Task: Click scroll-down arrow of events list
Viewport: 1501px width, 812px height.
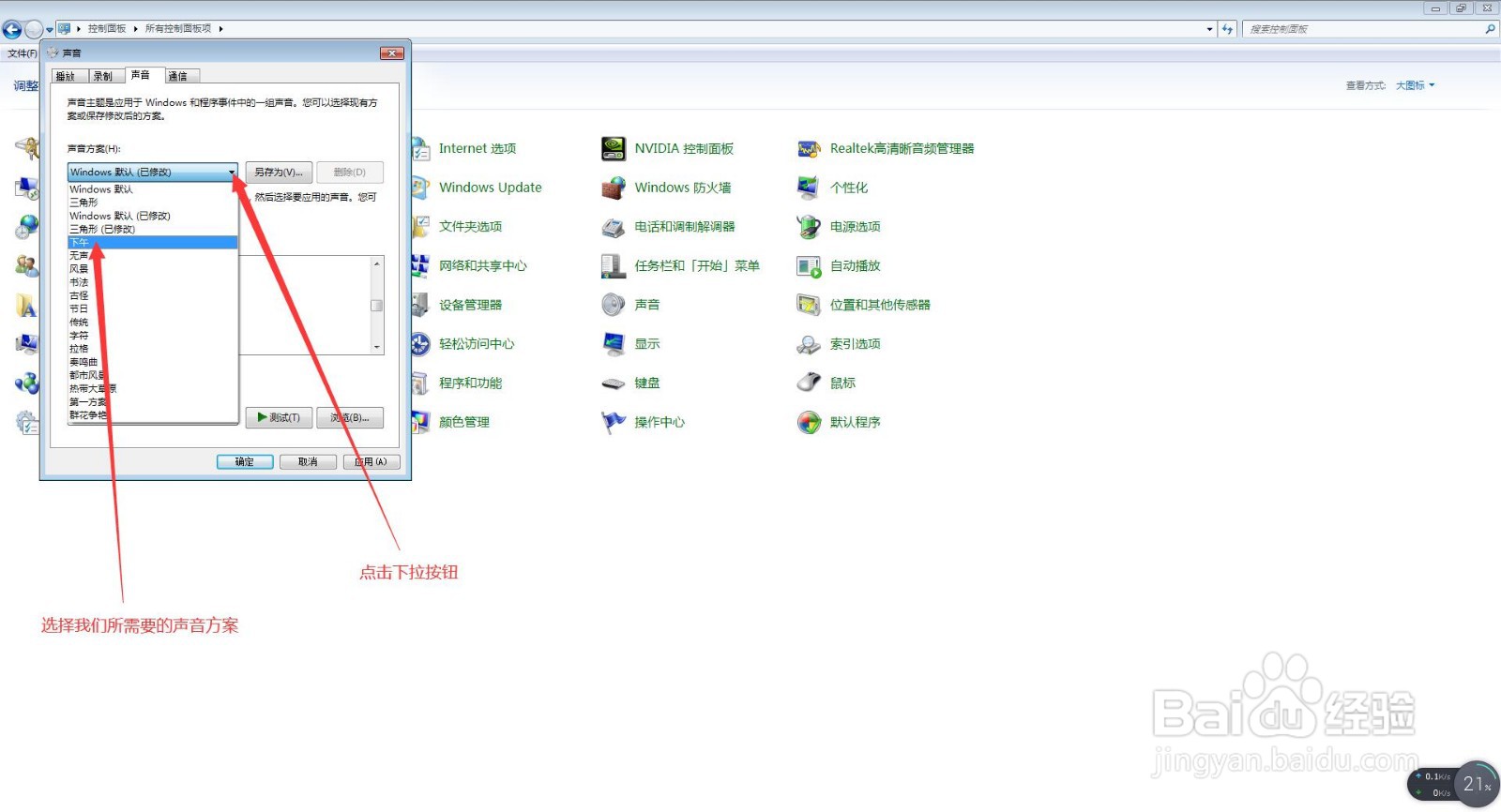Action: click(377, 348)
